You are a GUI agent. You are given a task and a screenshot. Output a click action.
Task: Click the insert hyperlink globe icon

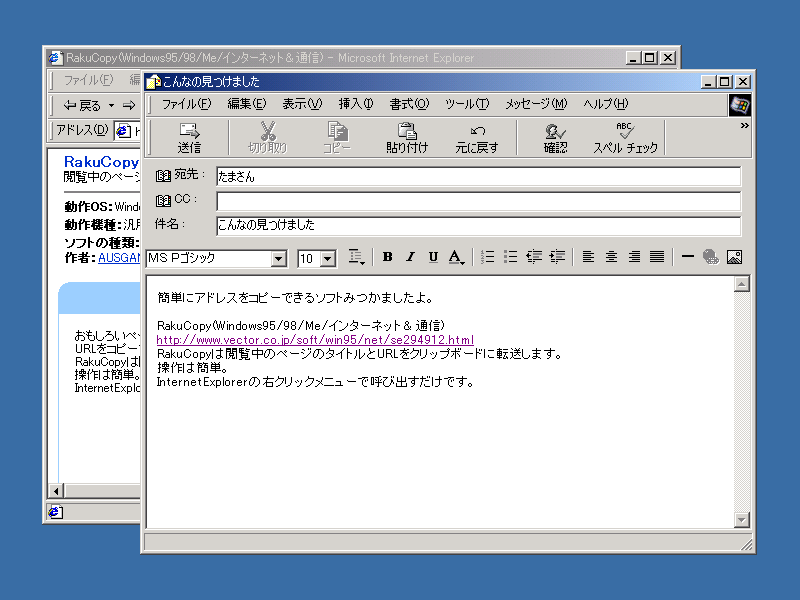click(x=711, y=257)
